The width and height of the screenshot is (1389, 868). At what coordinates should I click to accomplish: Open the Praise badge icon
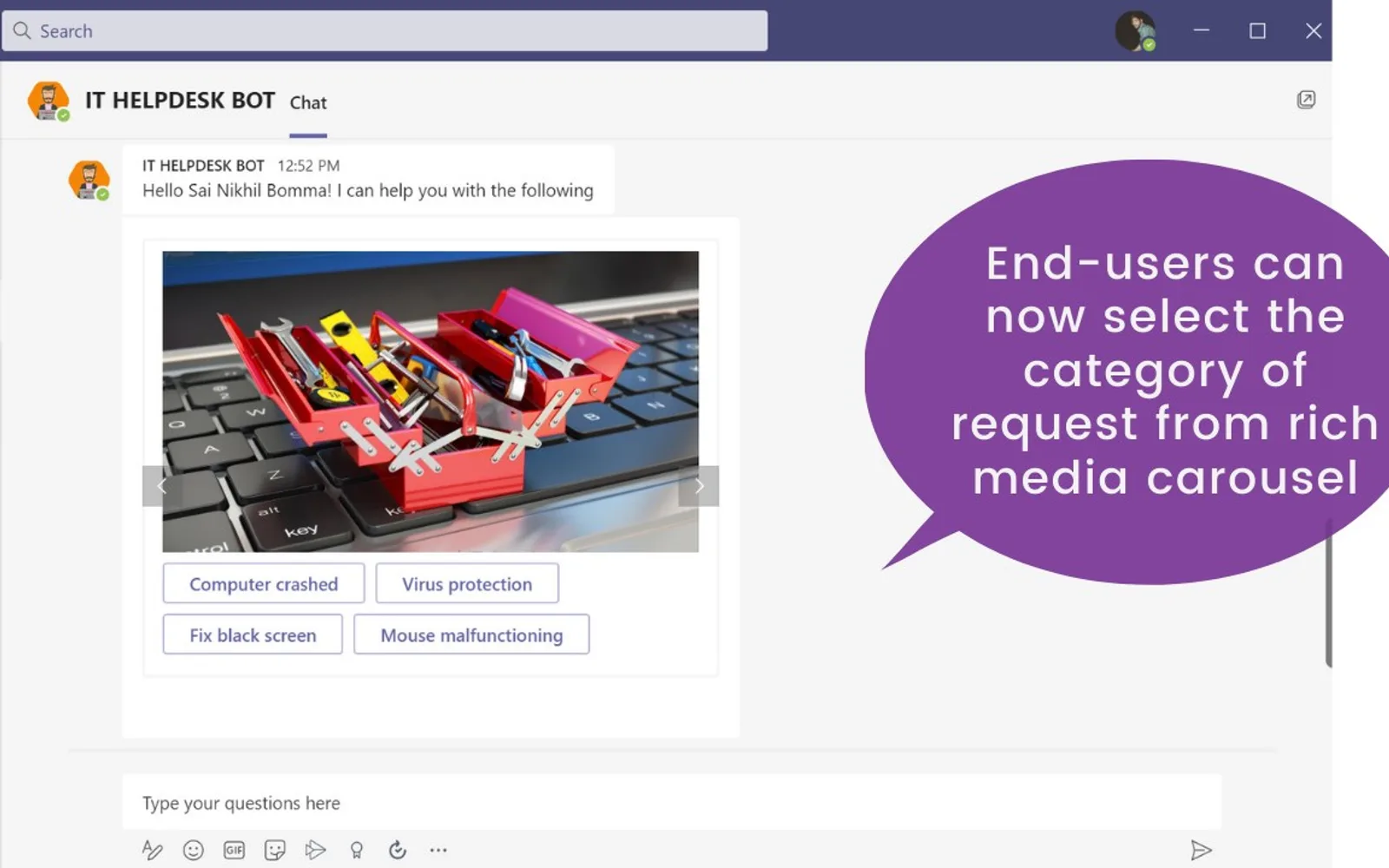356,850
